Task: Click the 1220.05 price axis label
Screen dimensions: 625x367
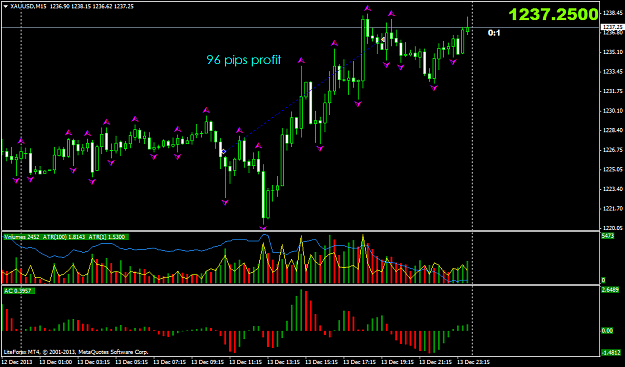Action: point(613,228)
